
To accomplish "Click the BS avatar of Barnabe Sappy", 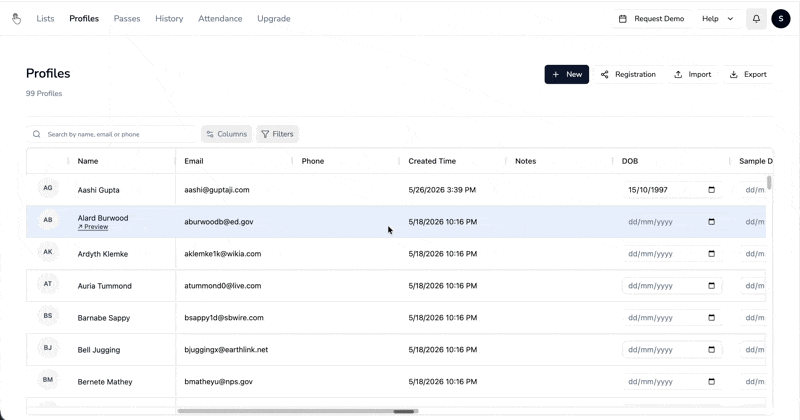I will tap(48, 316).
